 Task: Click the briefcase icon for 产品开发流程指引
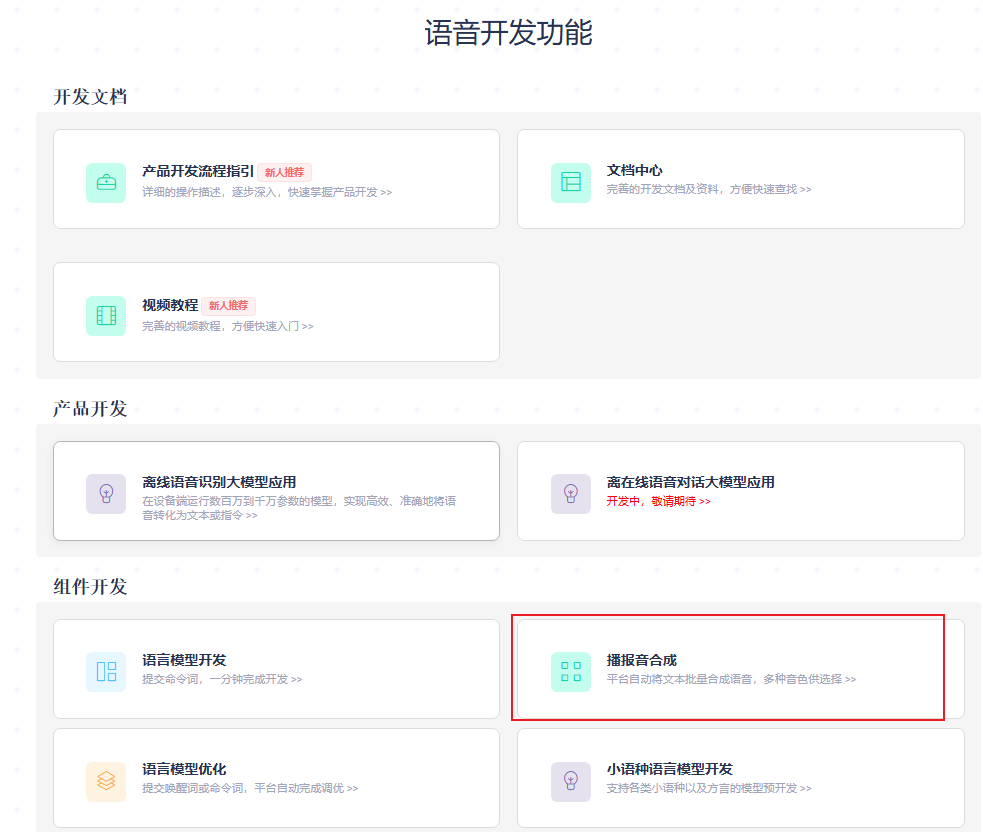(106, 182)
